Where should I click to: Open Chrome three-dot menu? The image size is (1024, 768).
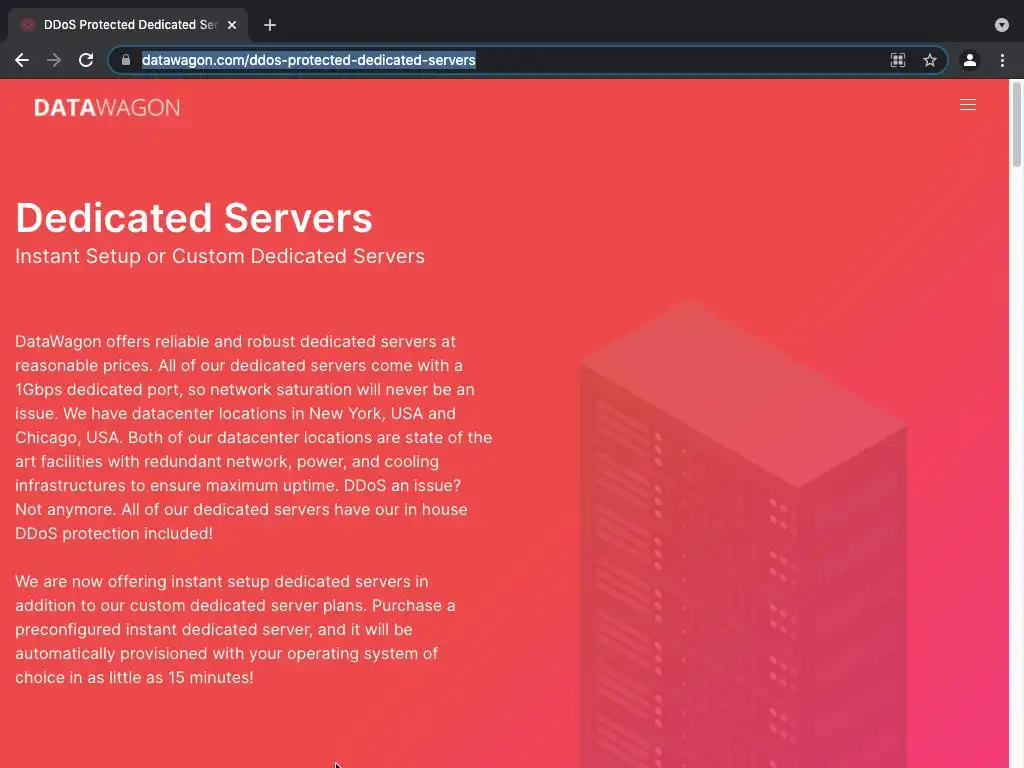pyautogui.click(x=1002, y=60)
